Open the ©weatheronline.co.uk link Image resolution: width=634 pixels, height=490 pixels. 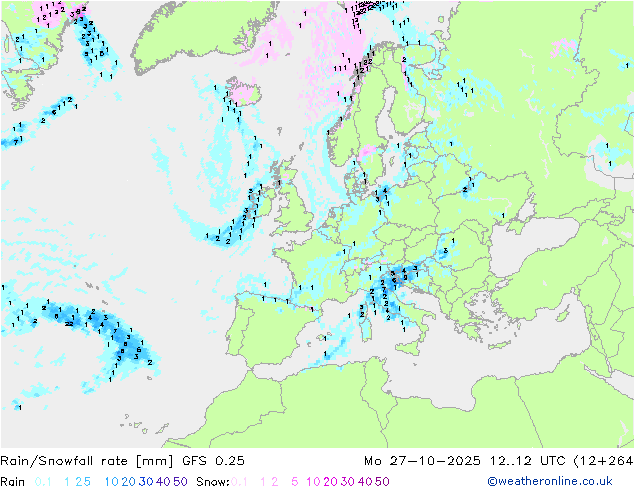pyautogui.click(x=550, y=482)
